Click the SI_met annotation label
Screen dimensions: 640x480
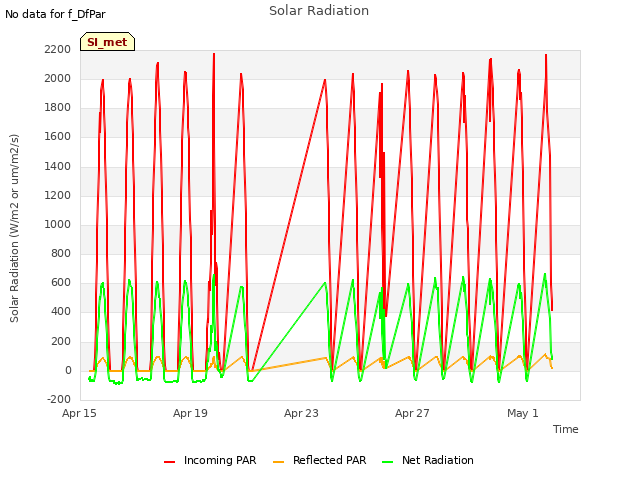[x=107, y=42]
